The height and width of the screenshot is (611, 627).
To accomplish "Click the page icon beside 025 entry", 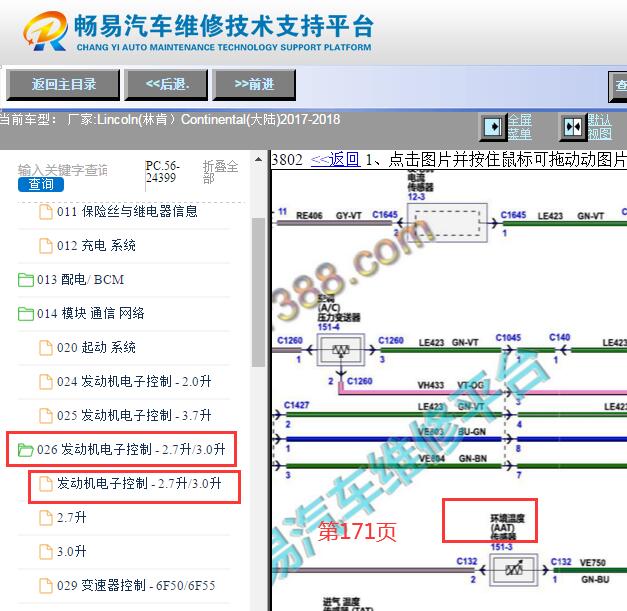I will coord(46,415).
